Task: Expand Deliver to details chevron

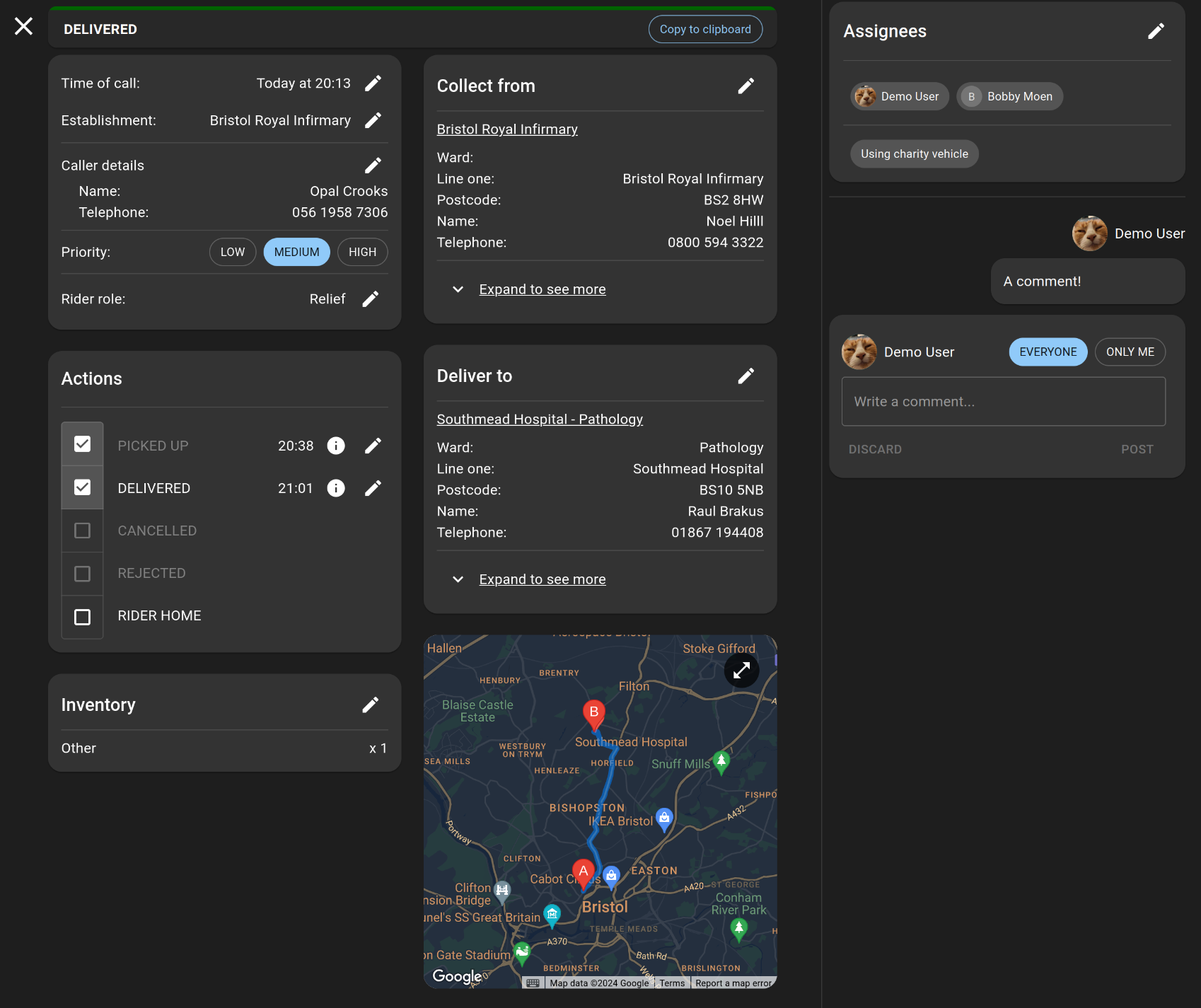Action: (458, 579)
